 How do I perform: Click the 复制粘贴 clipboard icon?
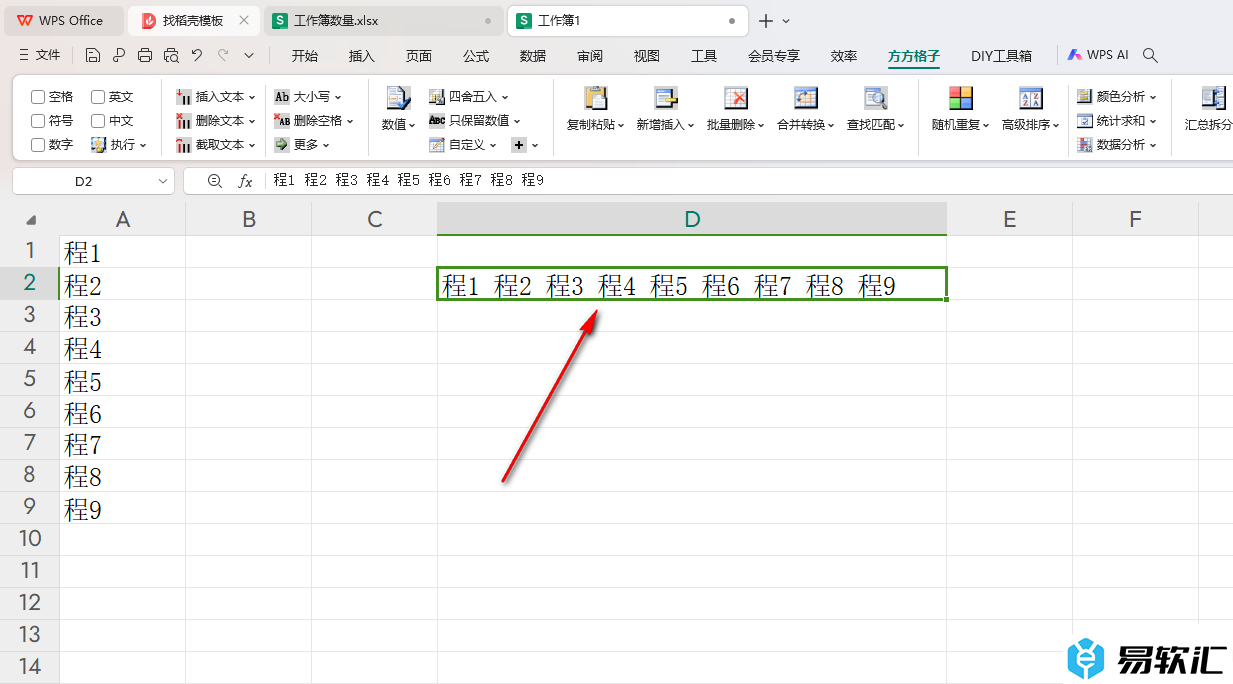[595, 98]
